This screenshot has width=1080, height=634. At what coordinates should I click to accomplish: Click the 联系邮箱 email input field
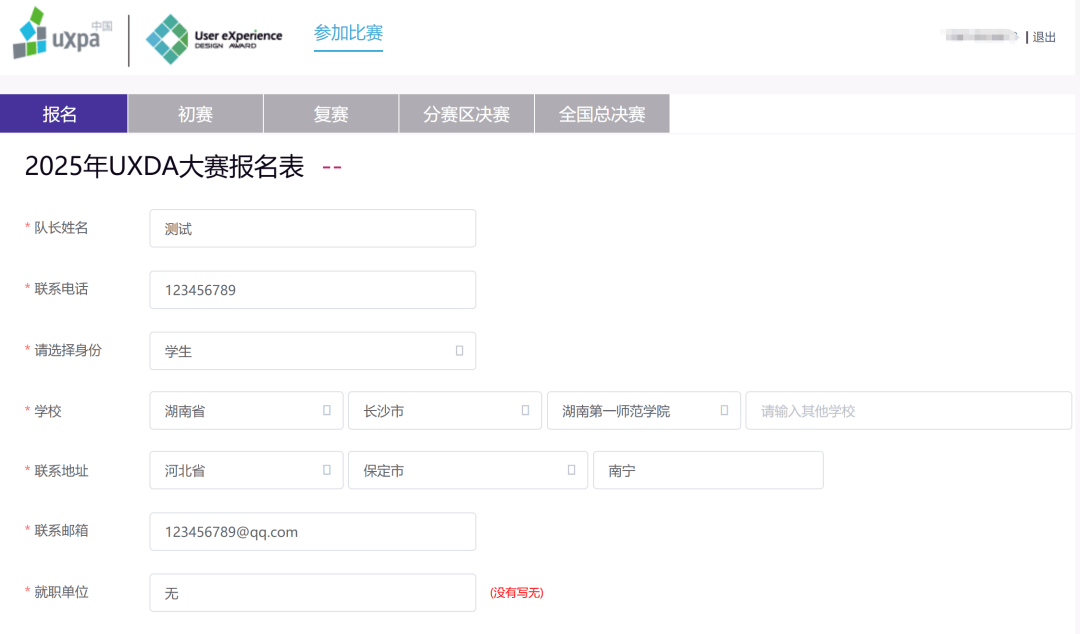pos(312,532)
